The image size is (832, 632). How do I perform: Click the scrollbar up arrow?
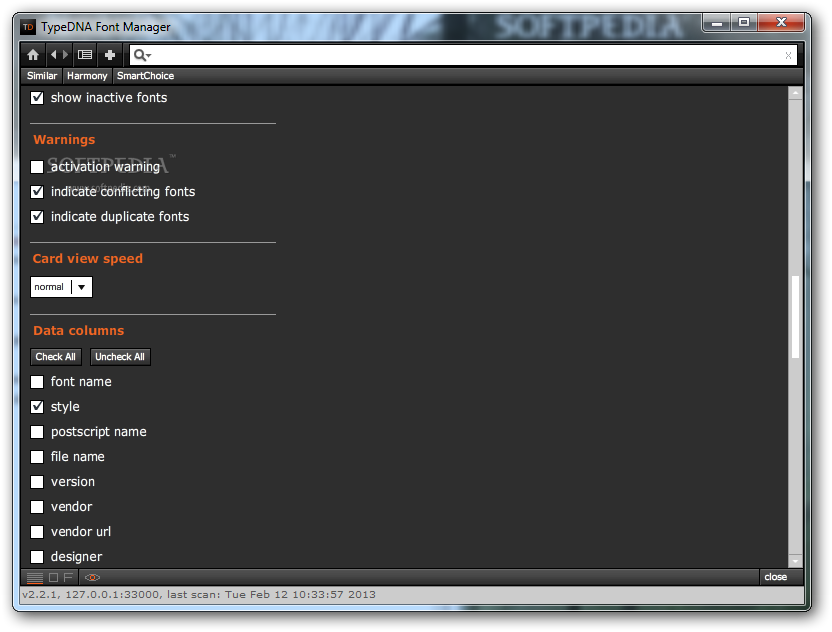click(x=795, y=93)
